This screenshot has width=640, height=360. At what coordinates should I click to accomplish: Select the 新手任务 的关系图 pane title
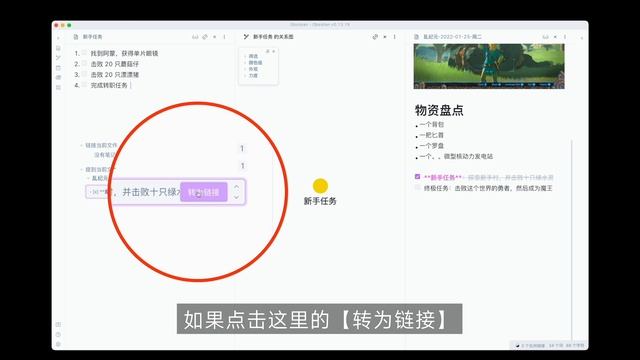point(273,37)
